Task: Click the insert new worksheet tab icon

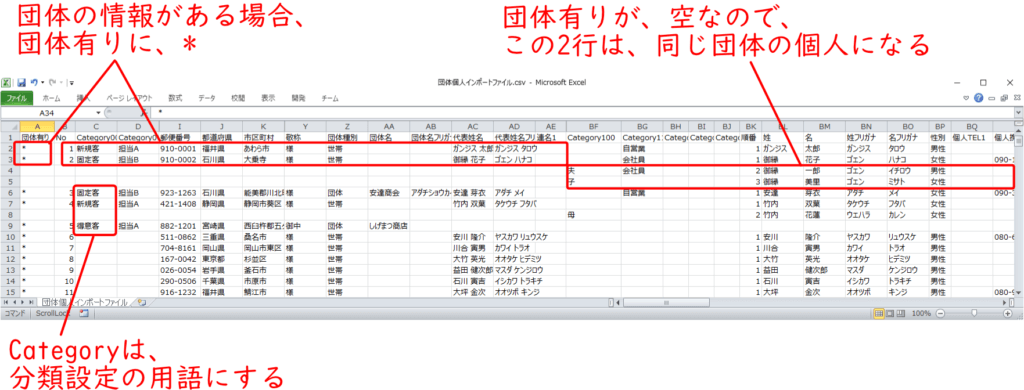Action: click(141, 302)
